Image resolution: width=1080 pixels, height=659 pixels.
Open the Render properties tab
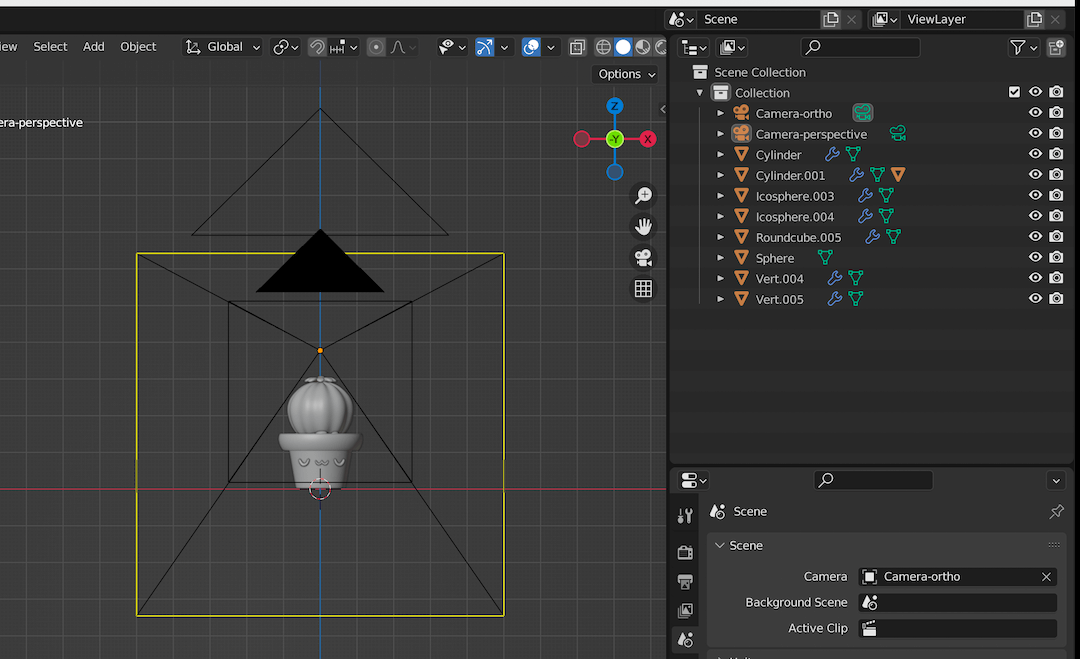[685, 552]
